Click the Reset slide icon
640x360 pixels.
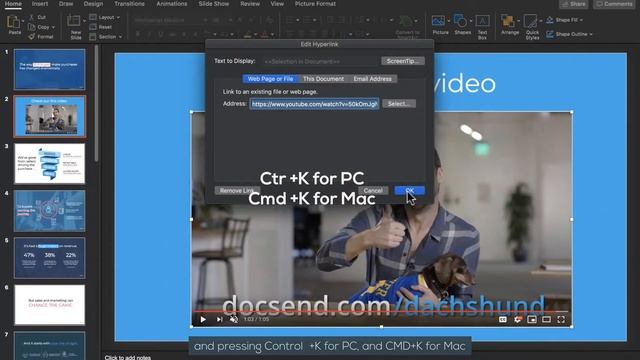click(93, 27)
